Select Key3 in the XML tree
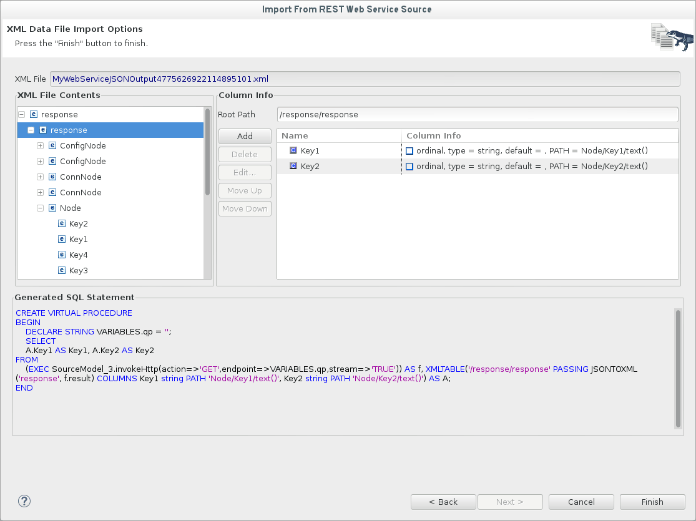696x521 pixels. pyautogui.click(x=79, y=270)
